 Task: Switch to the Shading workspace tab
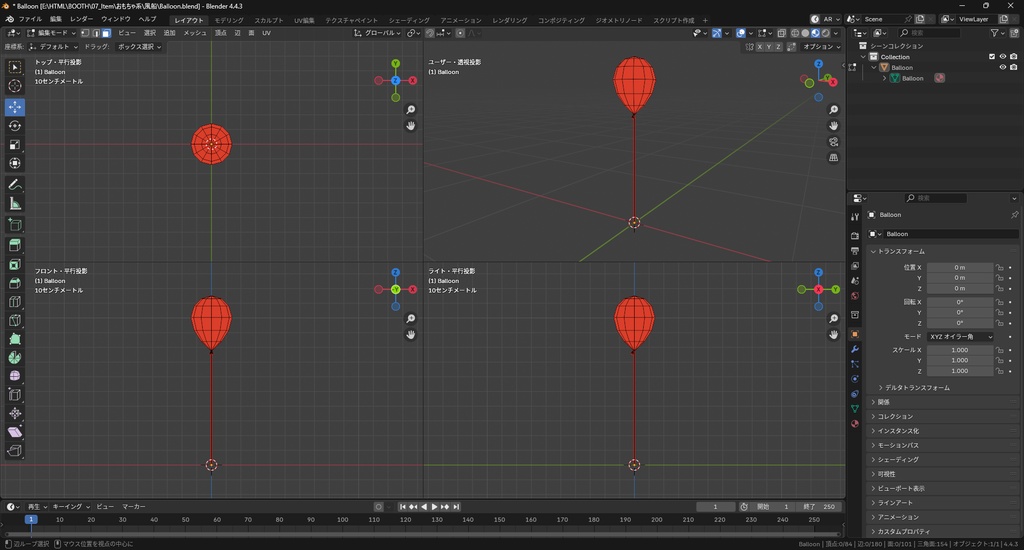click(x=409, y=20)
